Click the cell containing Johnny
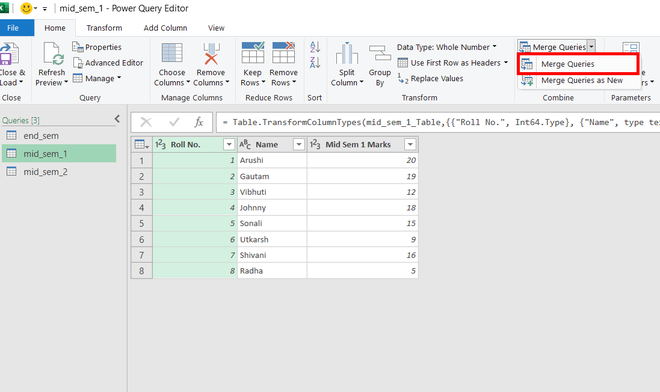Image resolution: width=660 pixels, height=392 pixels. (272, 208)
